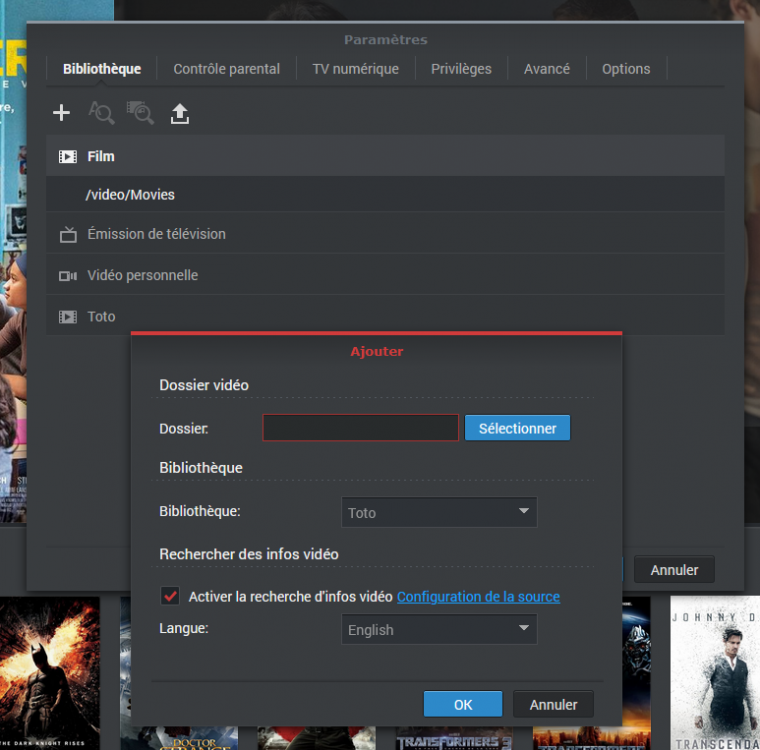Screen dimensions: 760x750
Task: Open the Avancé settings tab
Action: [547, 69]
